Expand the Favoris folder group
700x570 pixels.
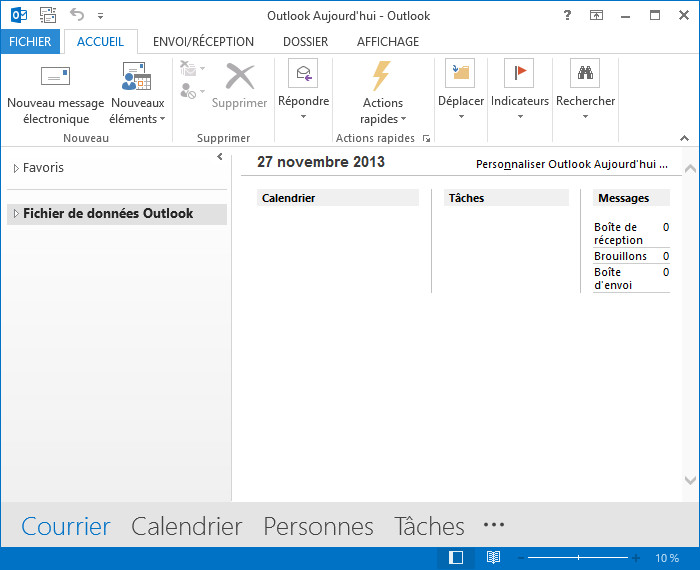pyautogui.click(x=16, y=169)
